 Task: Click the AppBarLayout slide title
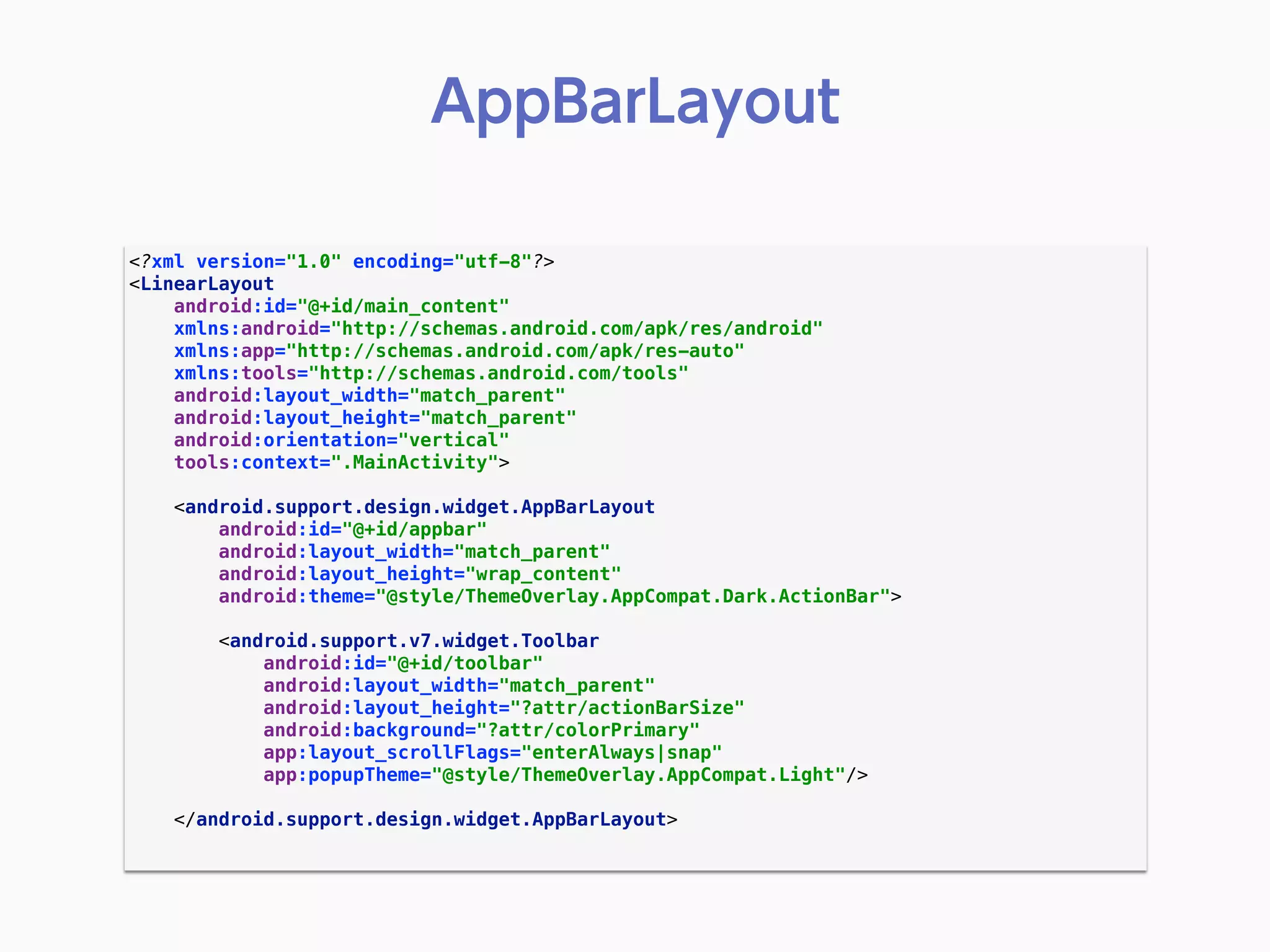(635, 102)
